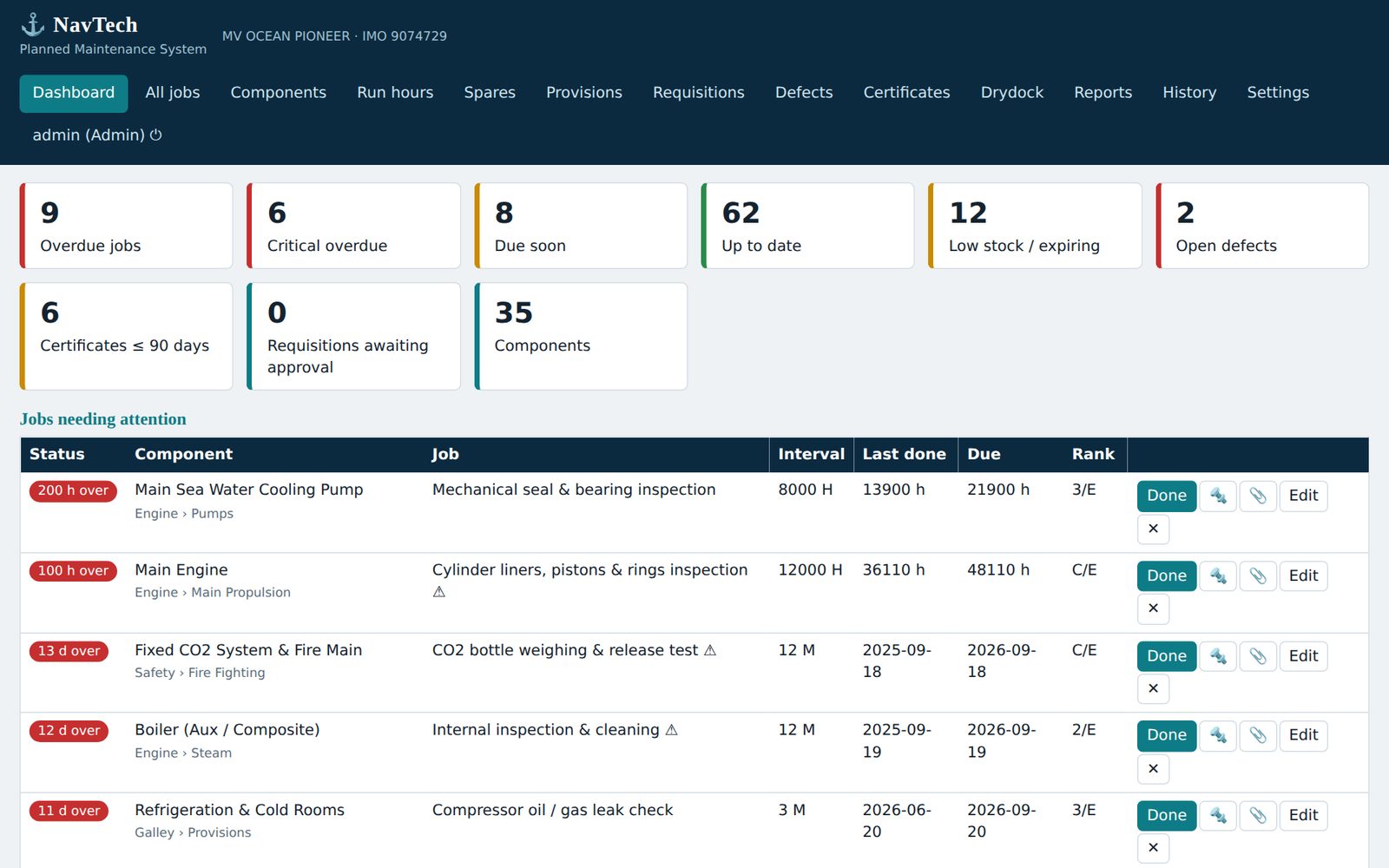
Task: Open paperclip attachments for Boiler internal inspection job
Action: point(1258,735)
